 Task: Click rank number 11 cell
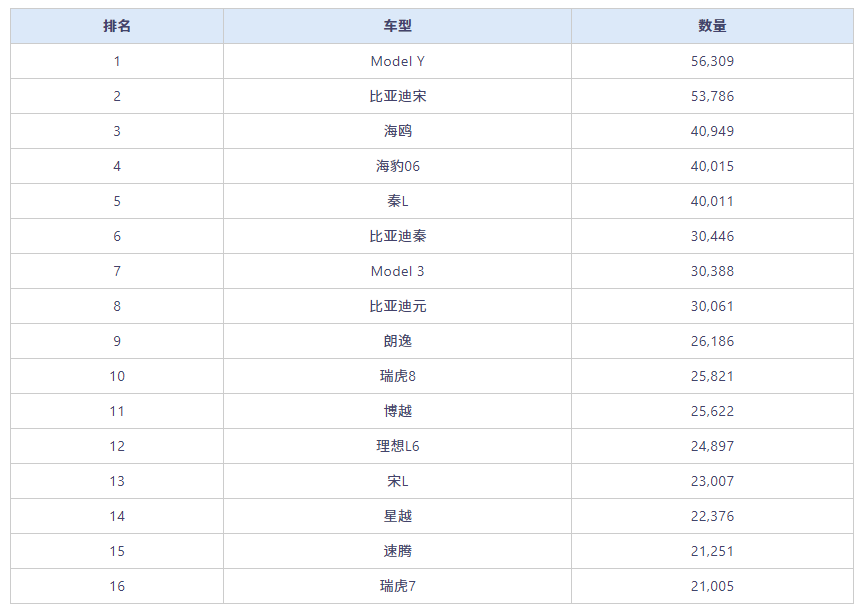click(x=117, y=411)
